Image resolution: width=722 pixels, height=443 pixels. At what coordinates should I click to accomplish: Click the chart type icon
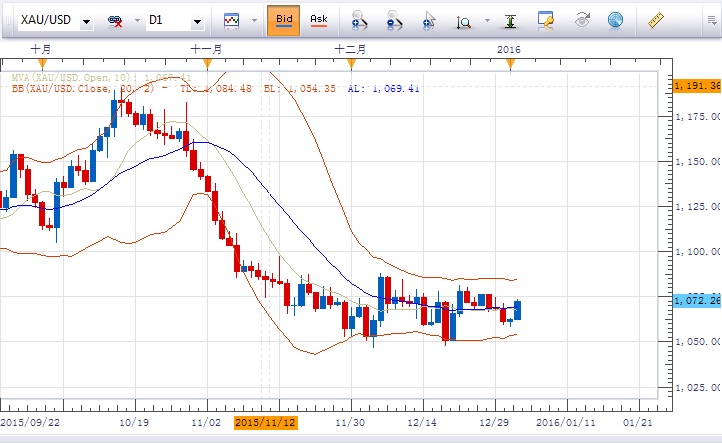pyautogui.click(x=231, y=21)
